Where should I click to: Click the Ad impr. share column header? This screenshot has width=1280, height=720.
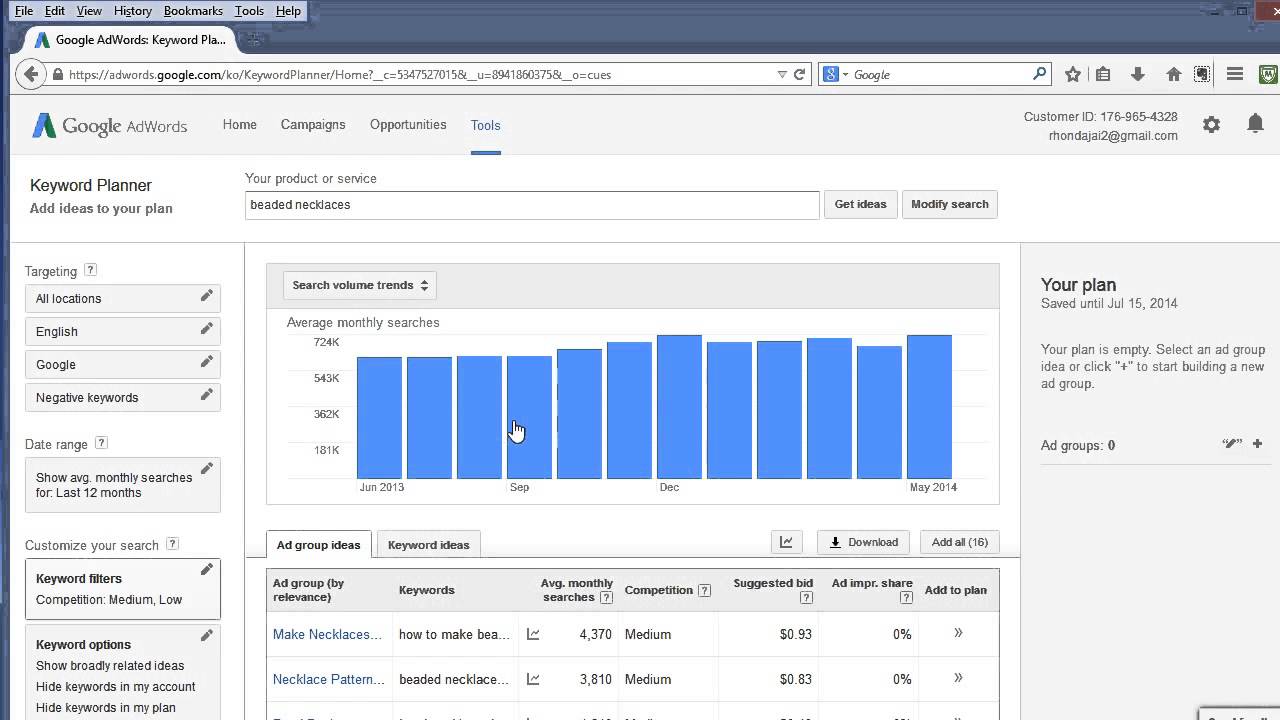[872, 590]
